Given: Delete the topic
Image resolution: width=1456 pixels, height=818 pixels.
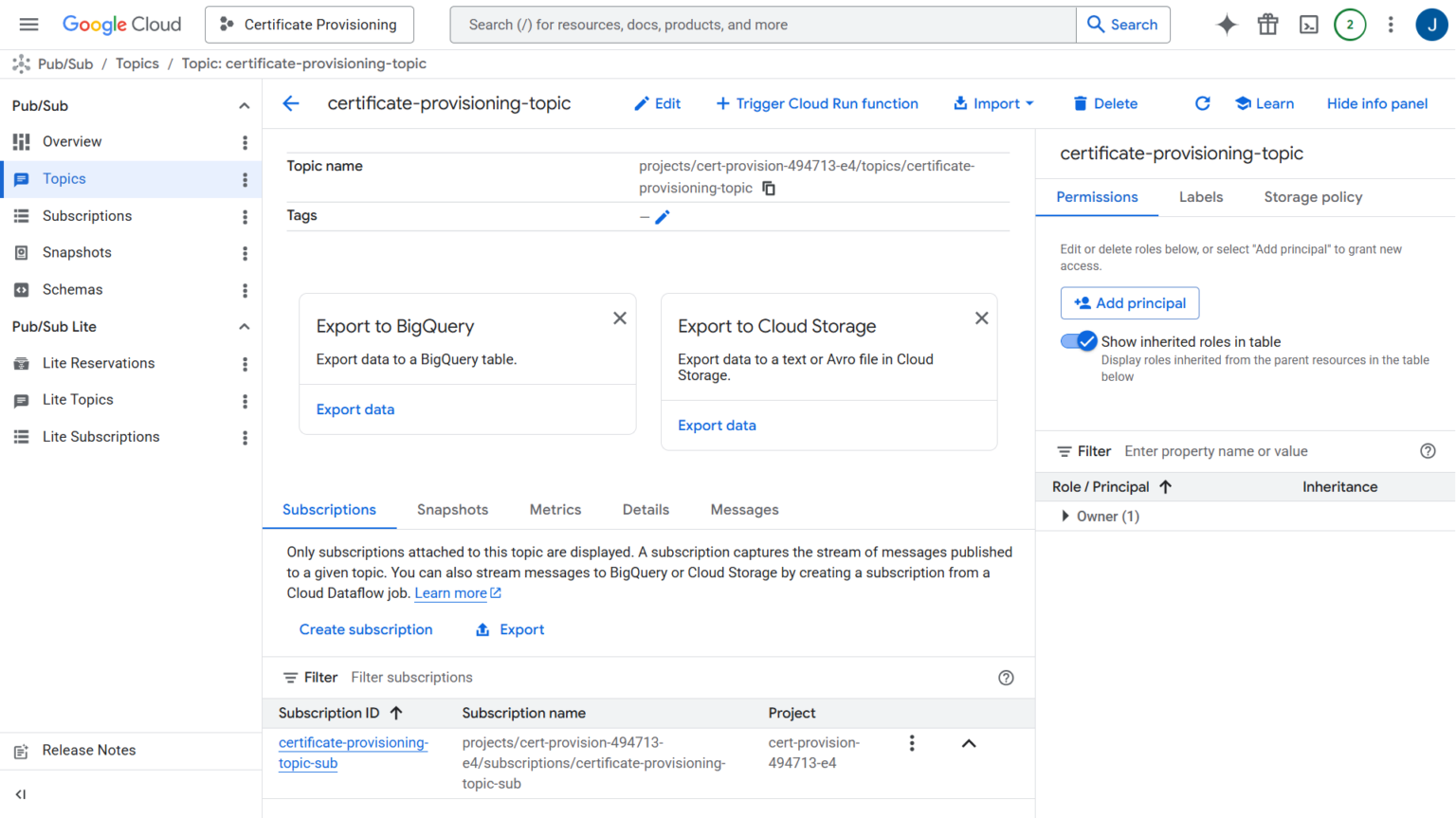Looking at the screenshot, I should coord(1104,103).
